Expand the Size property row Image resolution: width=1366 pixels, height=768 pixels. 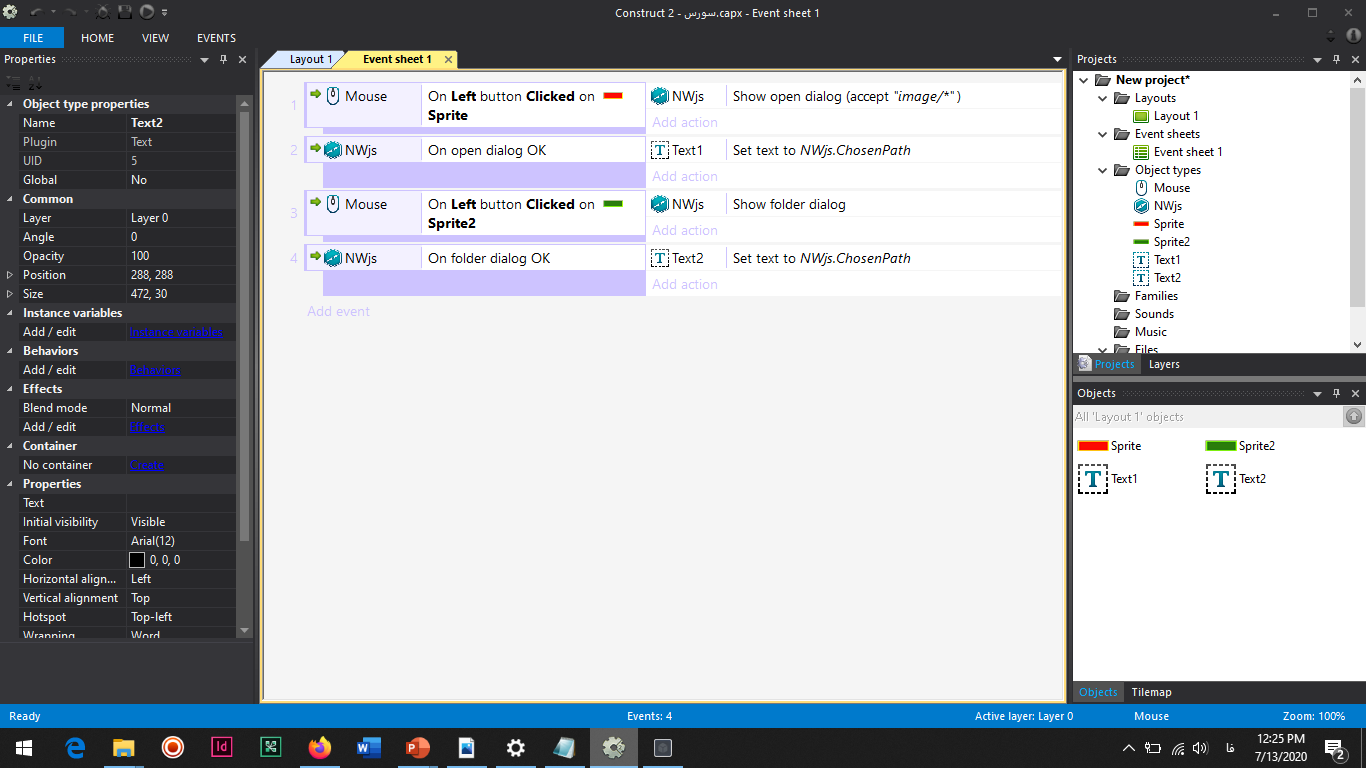point(11,294)
